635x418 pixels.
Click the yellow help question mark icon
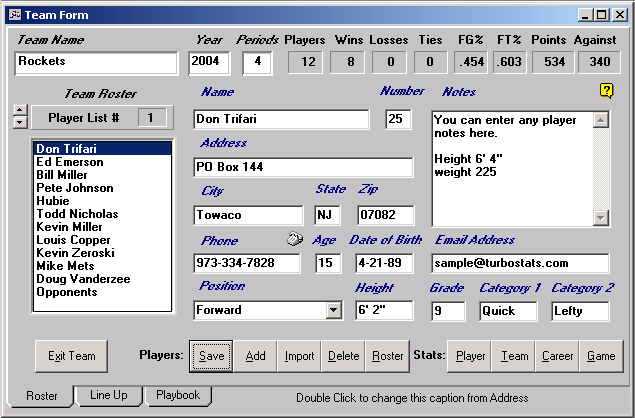[606, 91]
